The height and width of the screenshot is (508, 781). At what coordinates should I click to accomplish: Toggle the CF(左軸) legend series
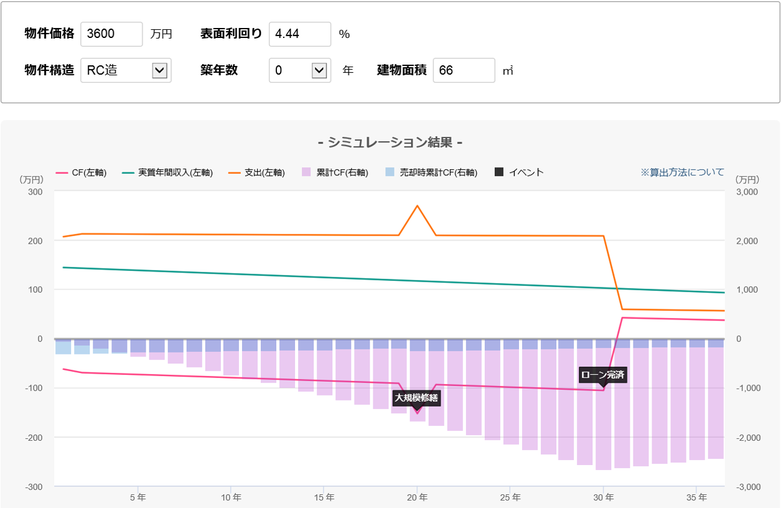(82, 173)
